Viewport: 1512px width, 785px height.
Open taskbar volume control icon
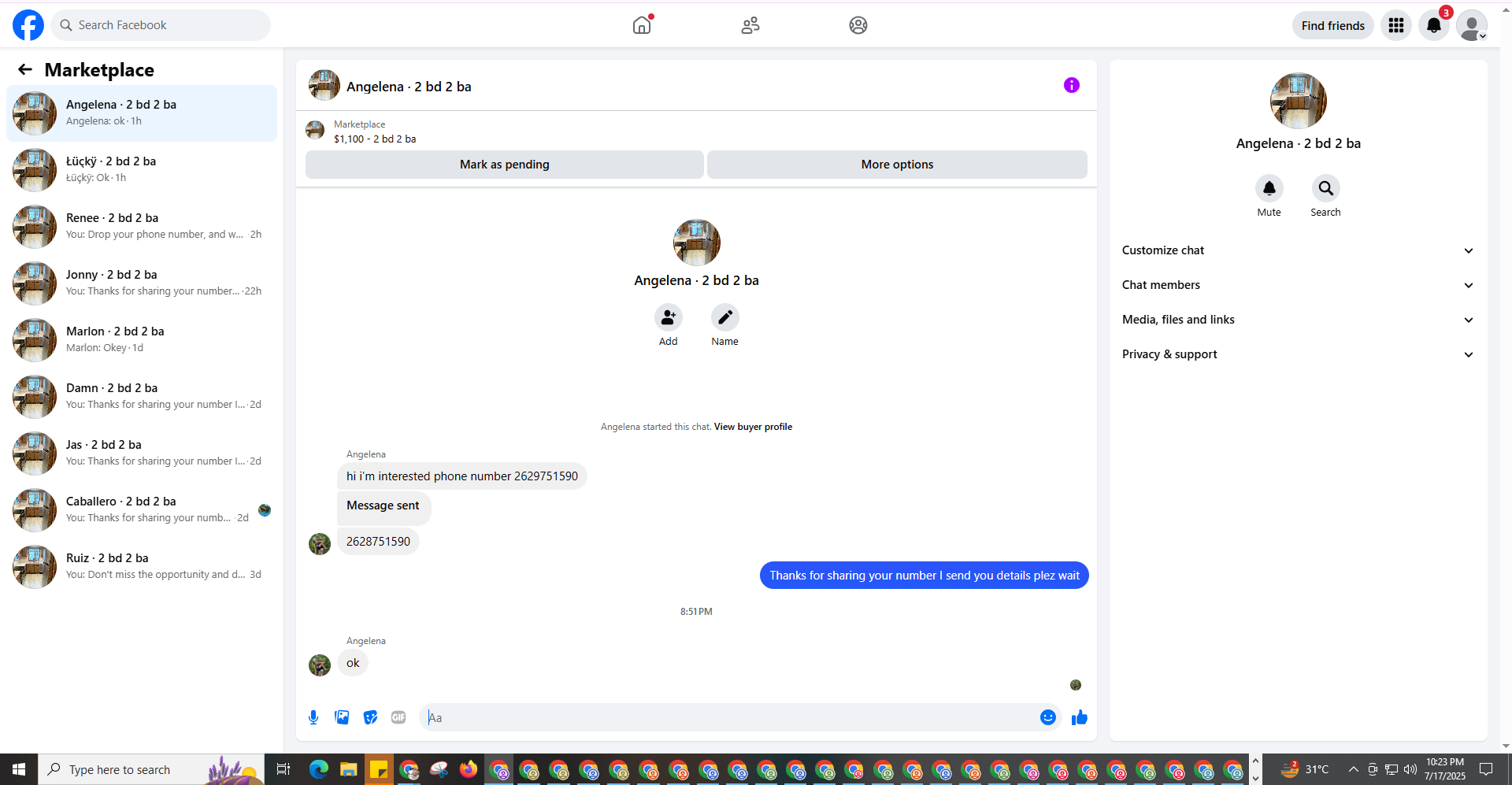click(1410, 769)
